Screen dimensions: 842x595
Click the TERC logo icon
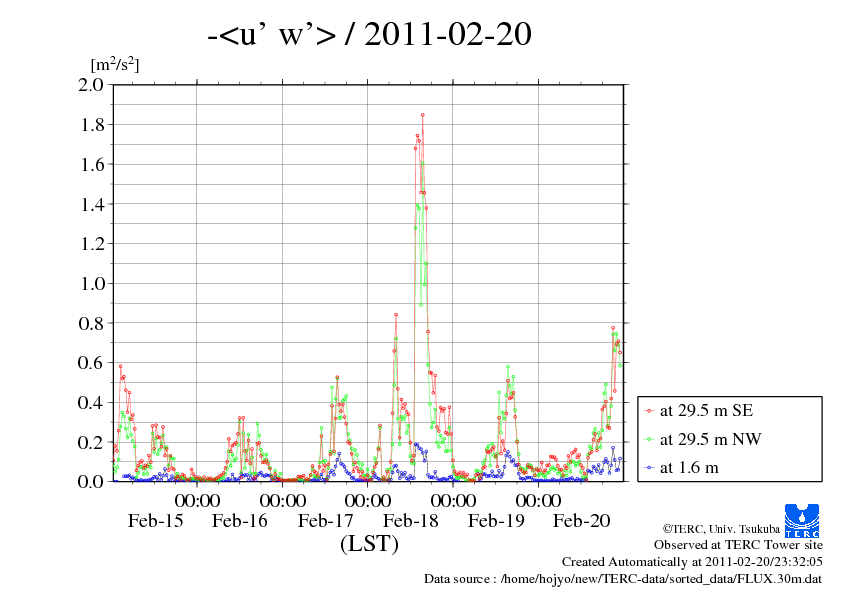[802, 521]
